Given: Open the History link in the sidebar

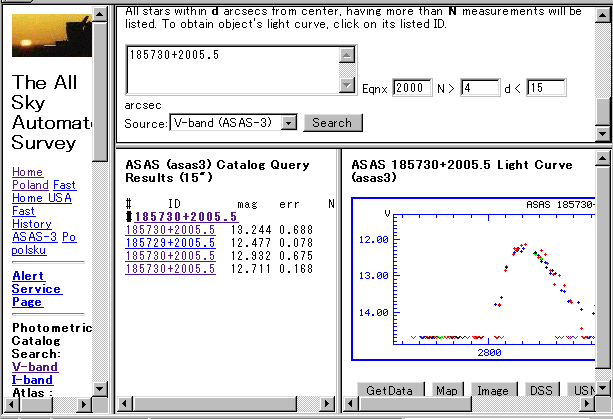Looking at the screenshot, I should [32, 224].
